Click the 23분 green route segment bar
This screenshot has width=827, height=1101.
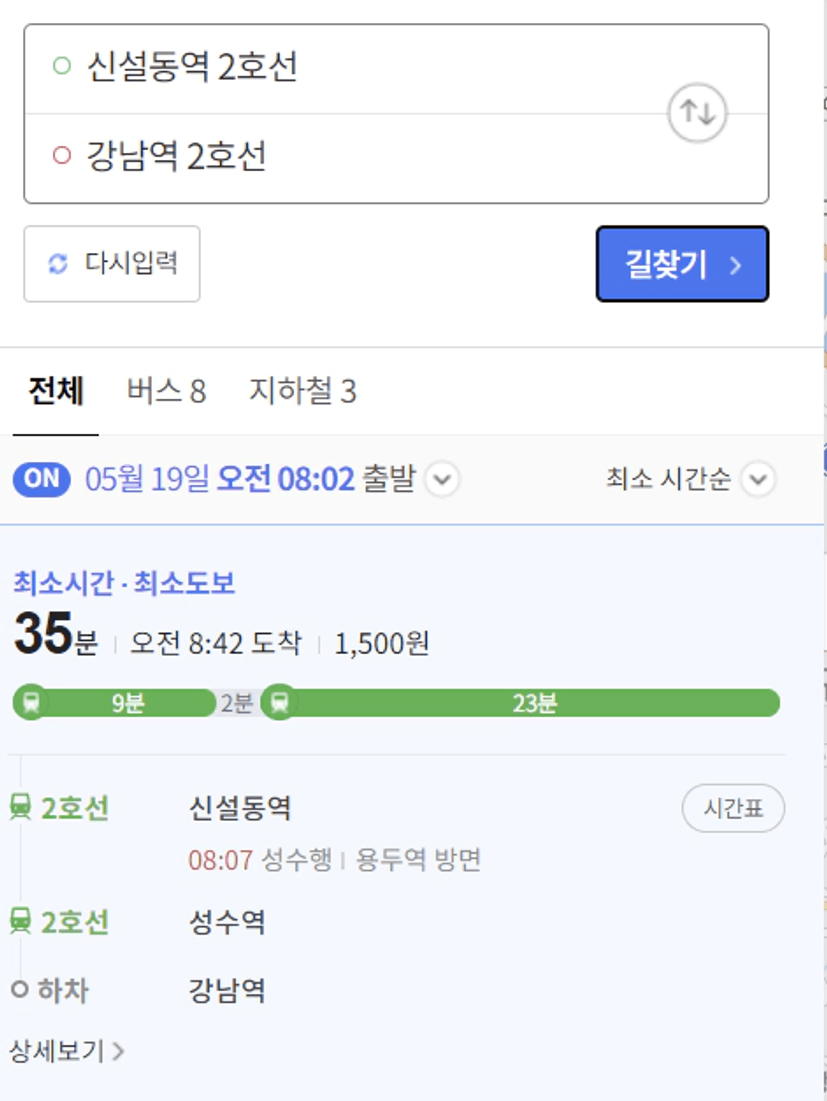[x=534, y=703]
